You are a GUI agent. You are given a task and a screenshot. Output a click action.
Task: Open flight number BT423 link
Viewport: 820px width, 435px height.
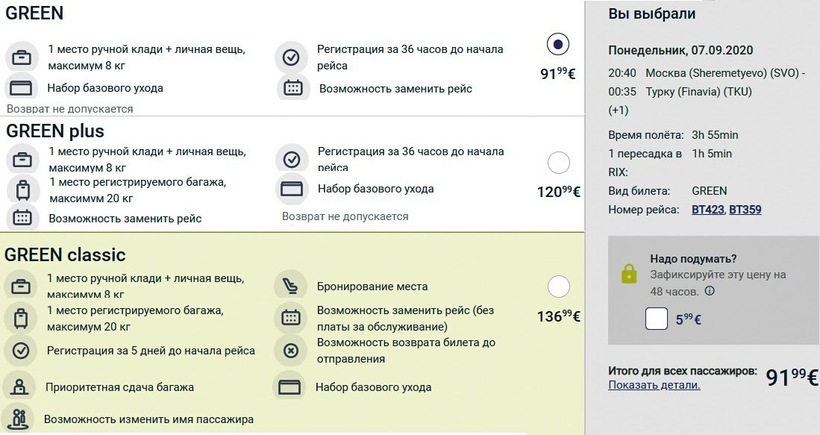tap(708, 209)
